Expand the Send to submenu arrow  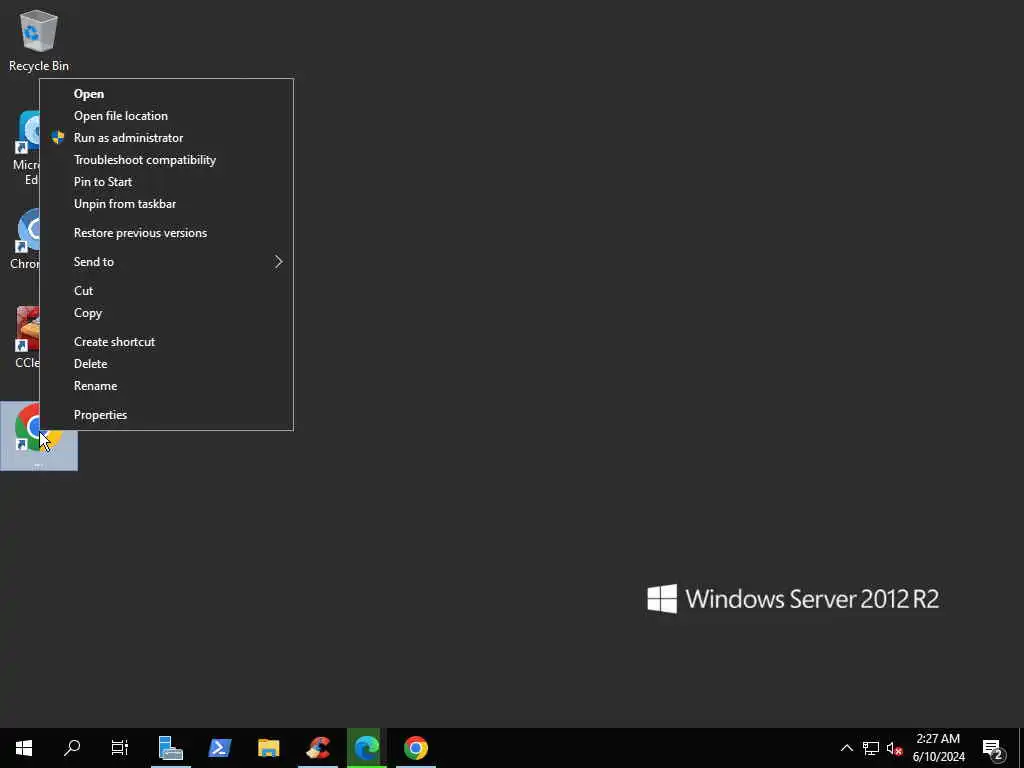(278, 262)
